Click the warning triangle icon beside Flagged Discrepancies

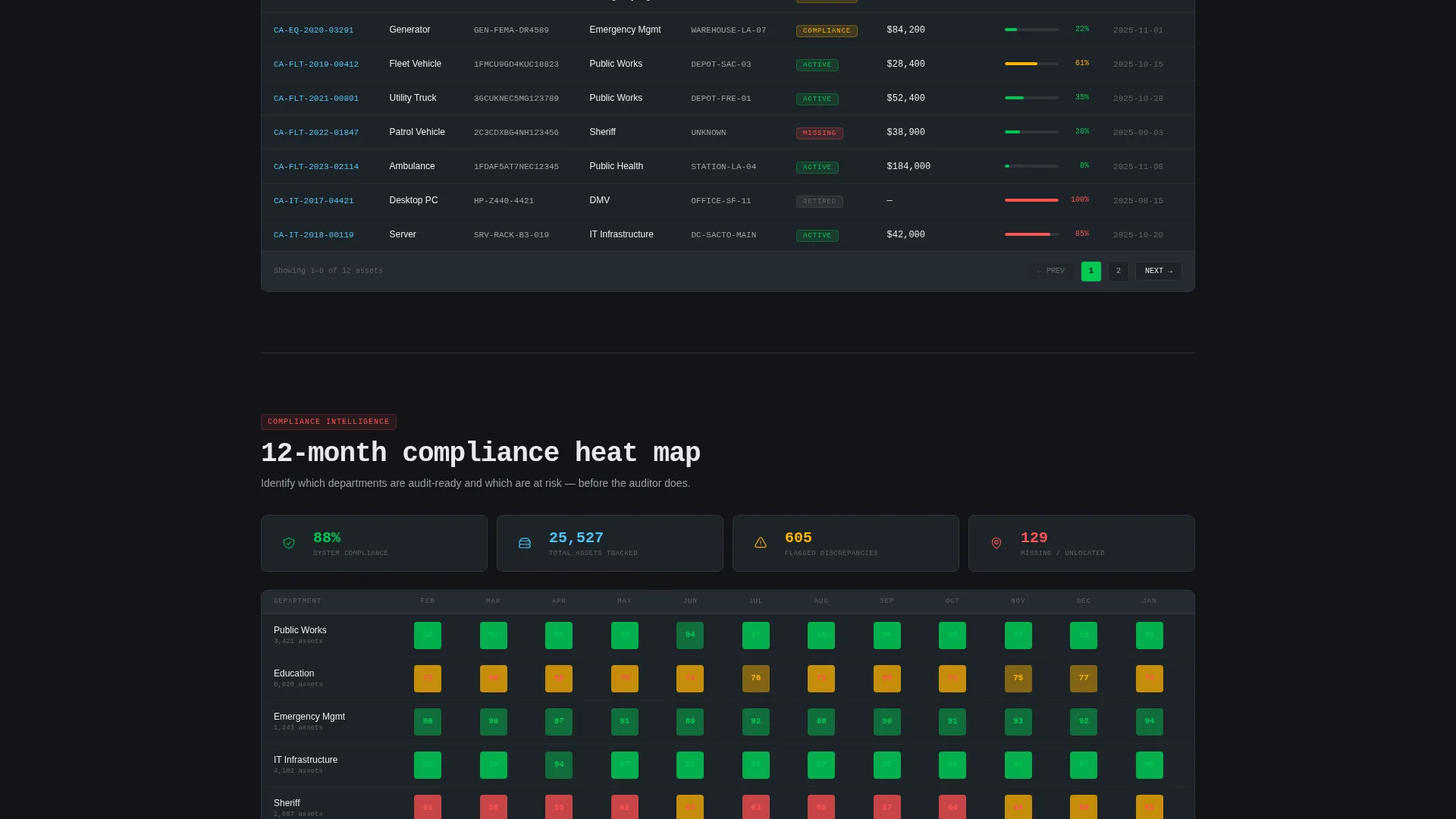761,543
